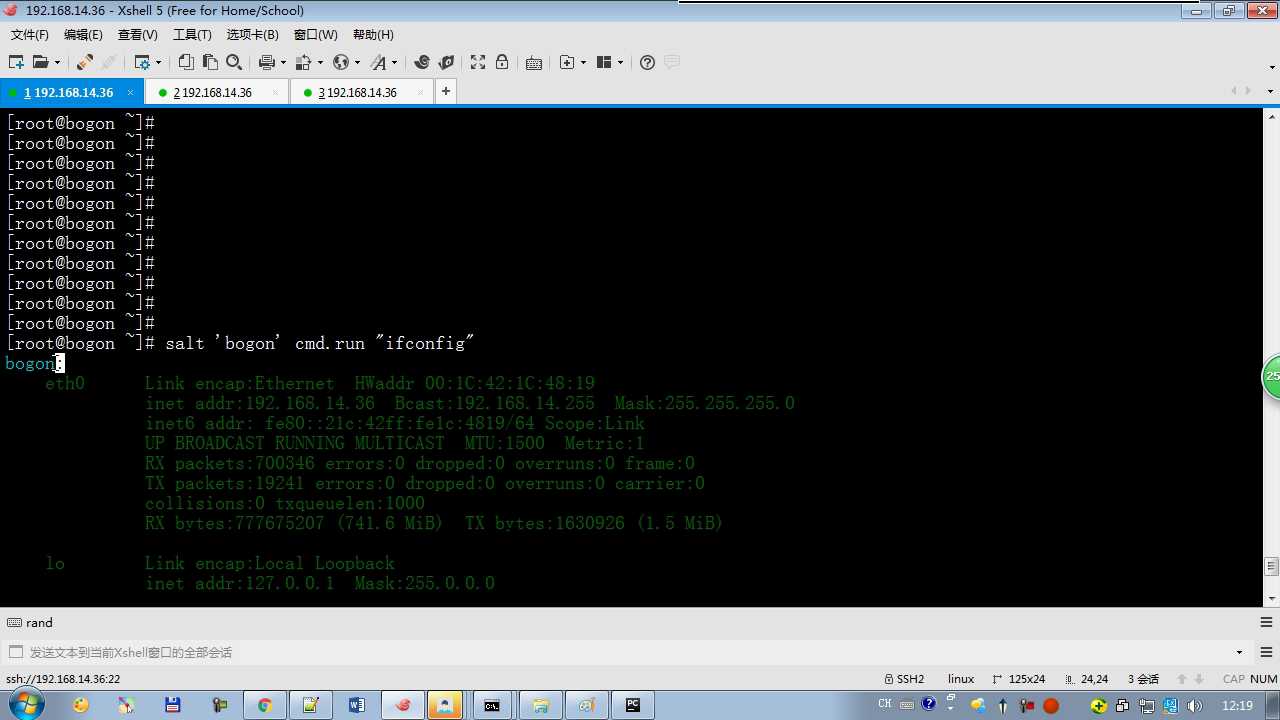Click the disconnect session icon
Screen dimensions: 1280x720
(85, 62)
